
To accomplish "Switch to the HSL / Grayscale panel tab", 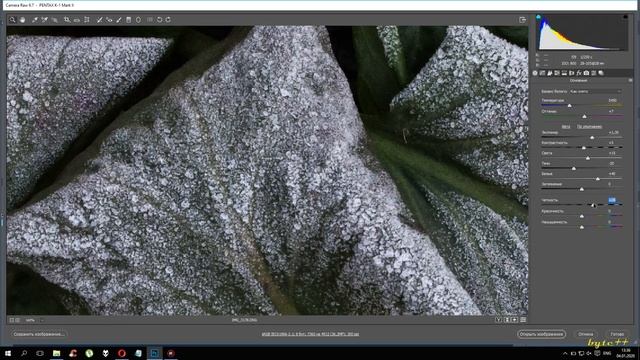I will [557, 73].
